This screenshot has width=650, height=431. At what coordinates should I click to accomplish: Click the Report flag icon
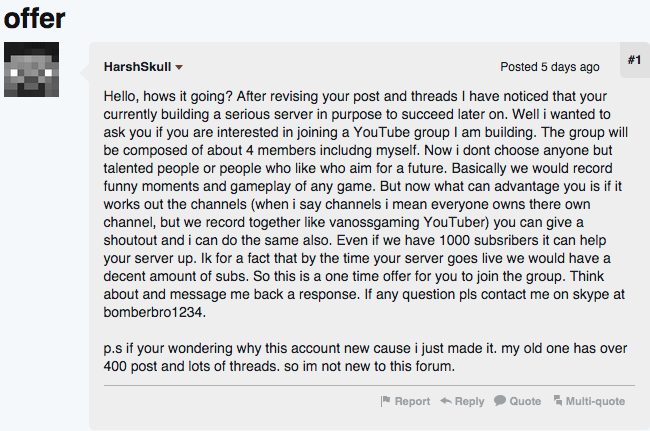pos(384,401)
